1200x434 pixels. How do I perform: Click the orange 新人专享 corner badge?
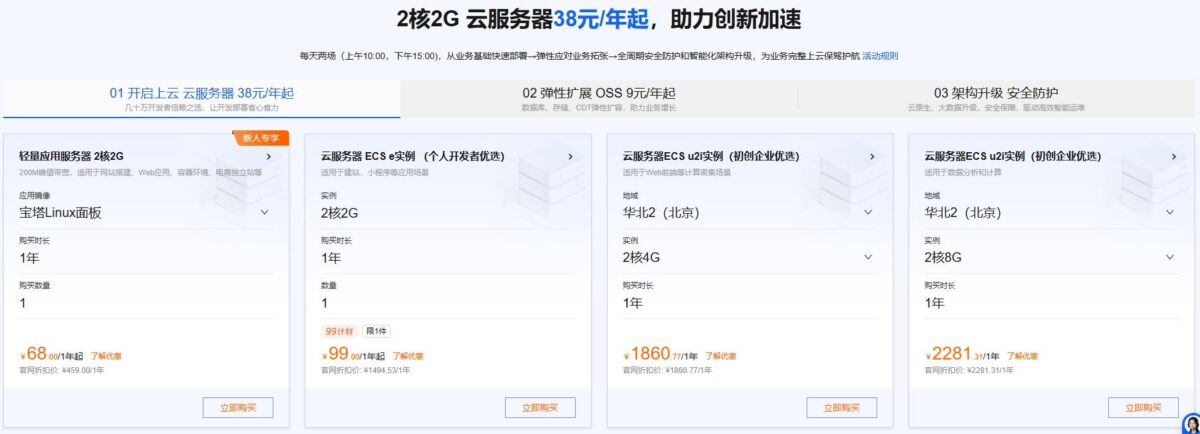(x=261, y=138)
